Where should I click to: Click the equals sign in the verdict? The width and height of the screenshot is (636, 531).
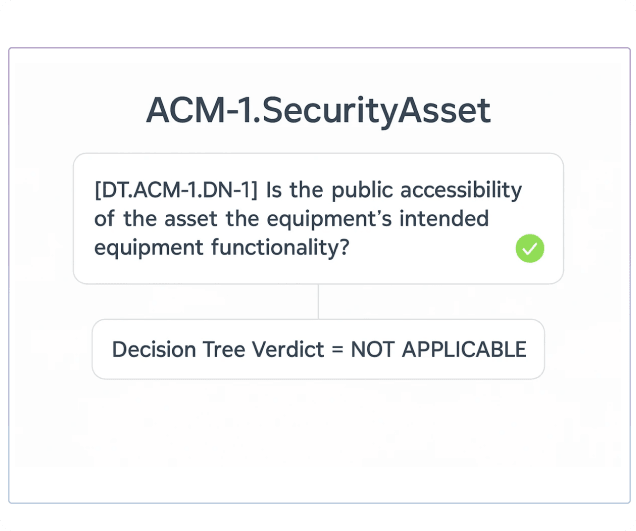click(337, 349)
